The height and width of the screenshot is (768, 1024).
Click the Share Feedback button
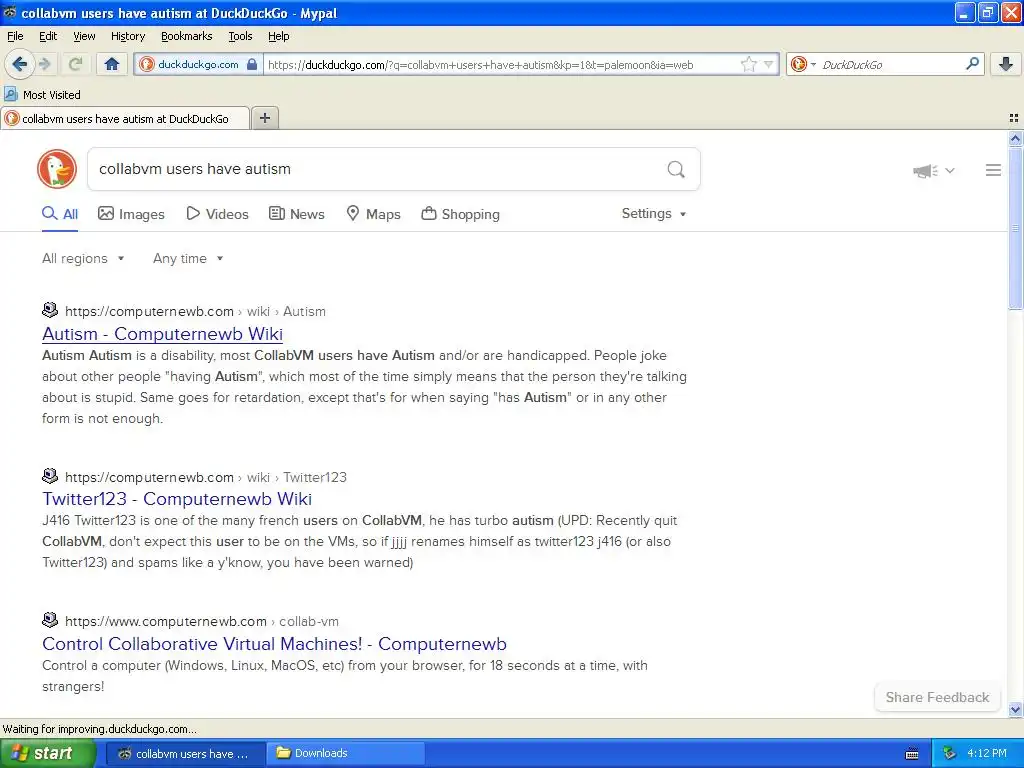[937, 697]
